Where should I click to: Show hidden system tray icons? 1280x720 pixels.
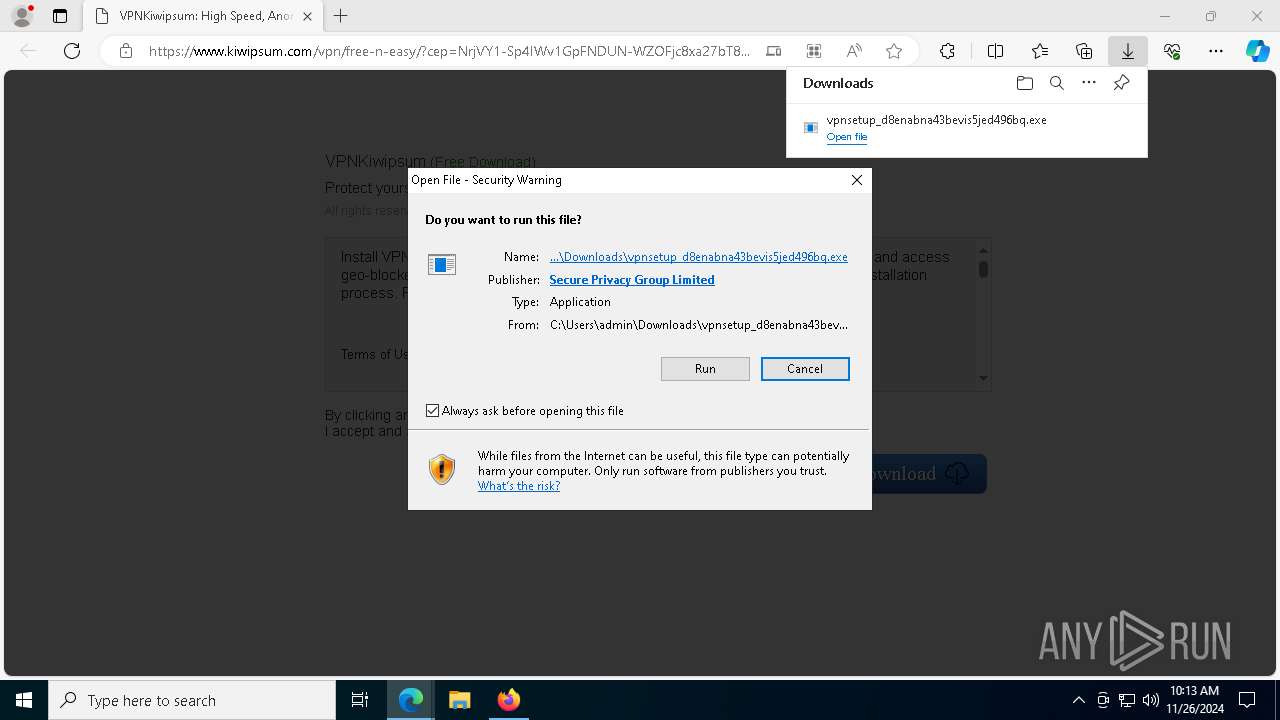(x=1078, y=700)
